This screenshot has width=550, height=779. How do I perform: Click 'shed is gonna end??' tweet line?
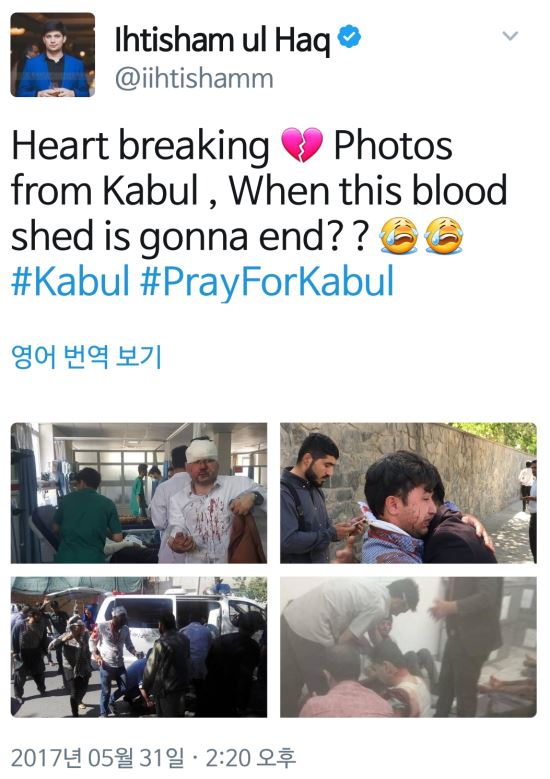190,236
